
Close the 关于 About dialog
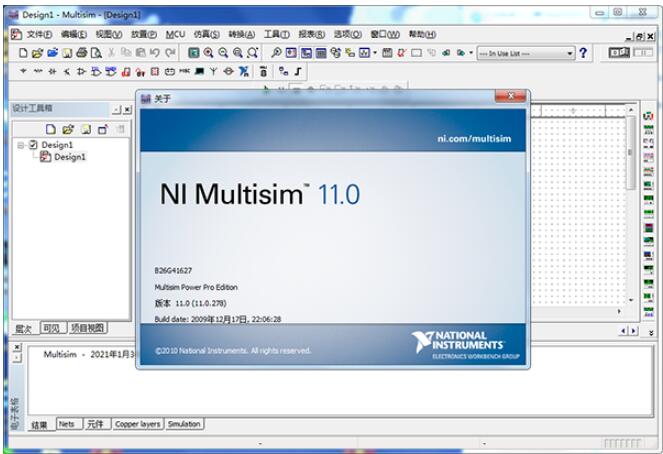pos(510,96)
